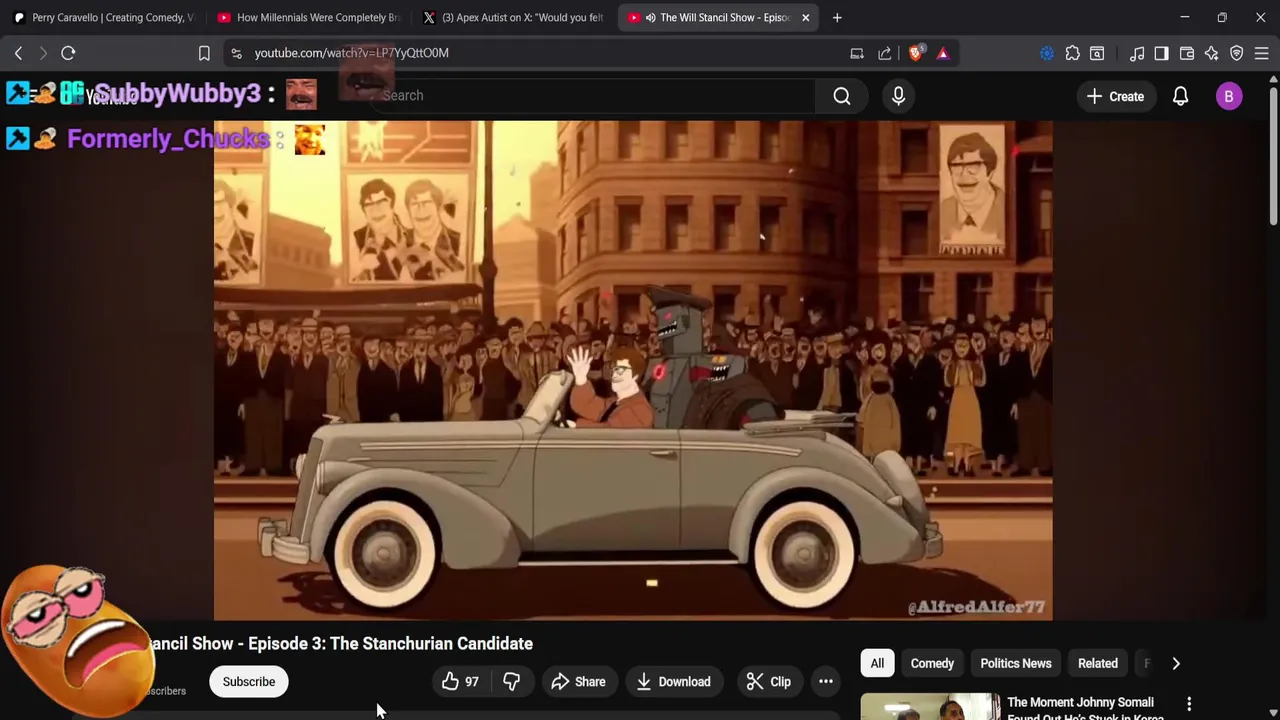The width and height of the screenshot is (1280, 720).
Task: Select the All filter chip
Action: click(x=877, y=664)
